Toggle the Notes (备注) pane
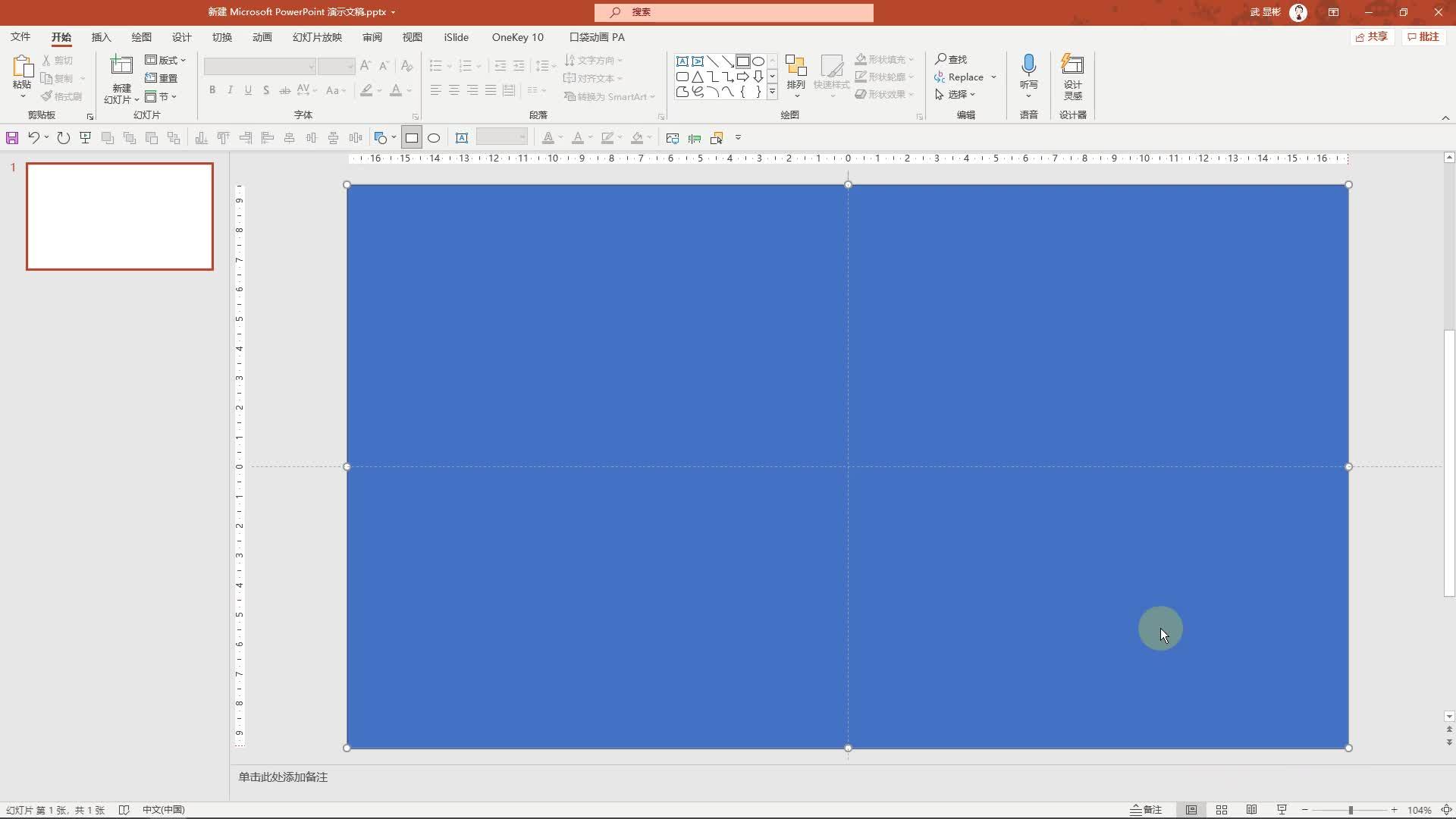The height and width of the screenshot is (819, 1456). (1146, 810)
